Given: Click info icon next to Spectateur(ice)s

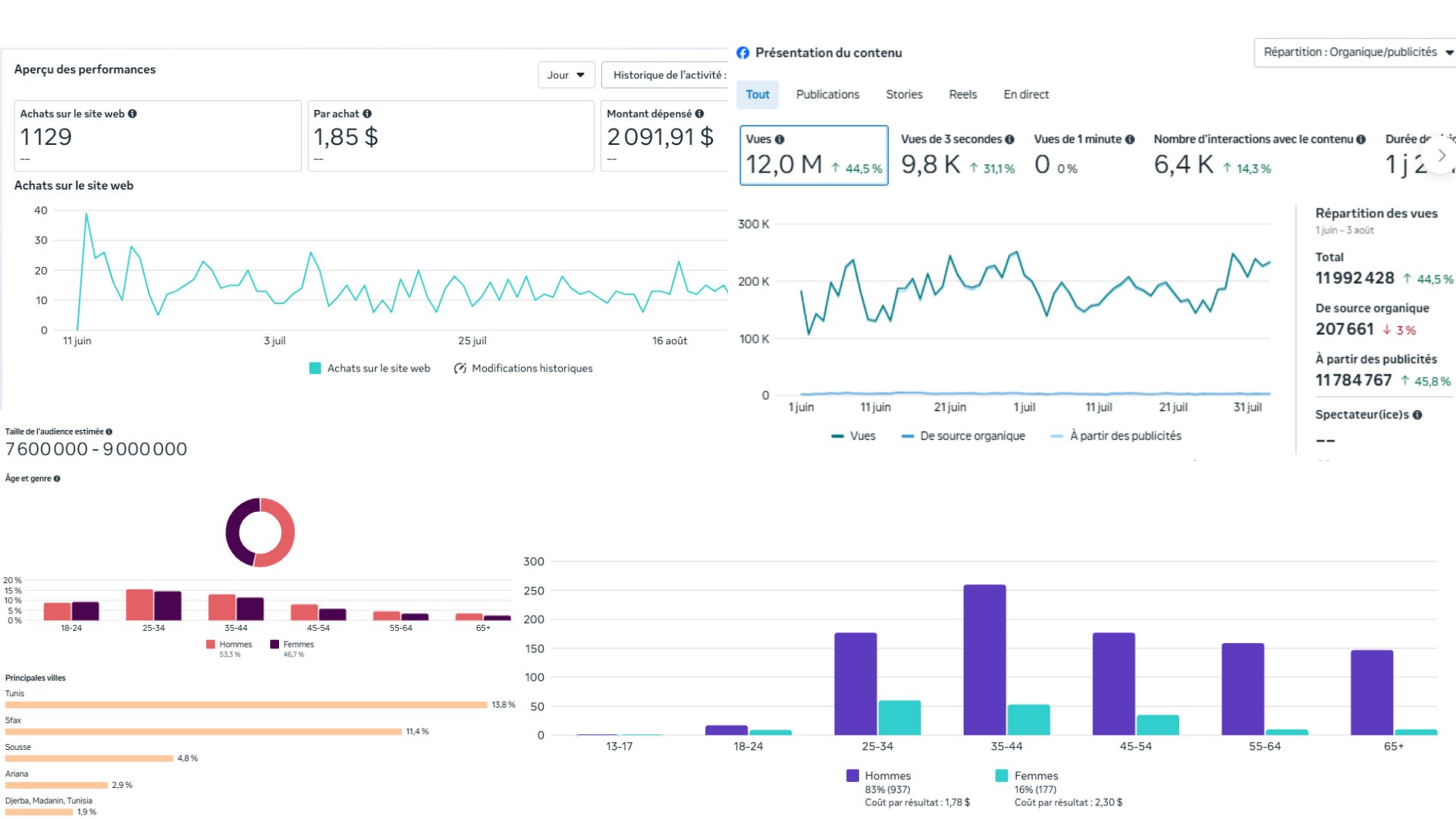Looking at the screenshot, I should 1417,415.
